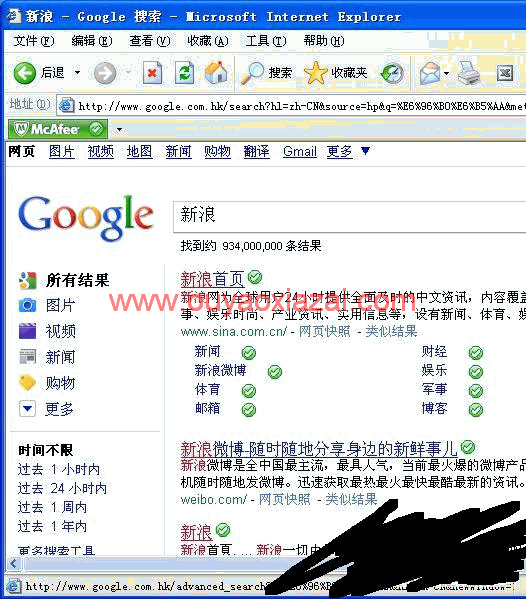Click the yellow tag icon beside 购物

tap(27, 382)
